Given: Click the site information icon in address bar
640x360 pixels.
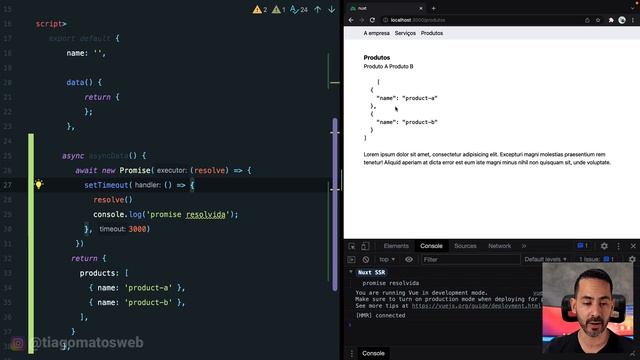Looking at the screenshot, I should point(385,20).
